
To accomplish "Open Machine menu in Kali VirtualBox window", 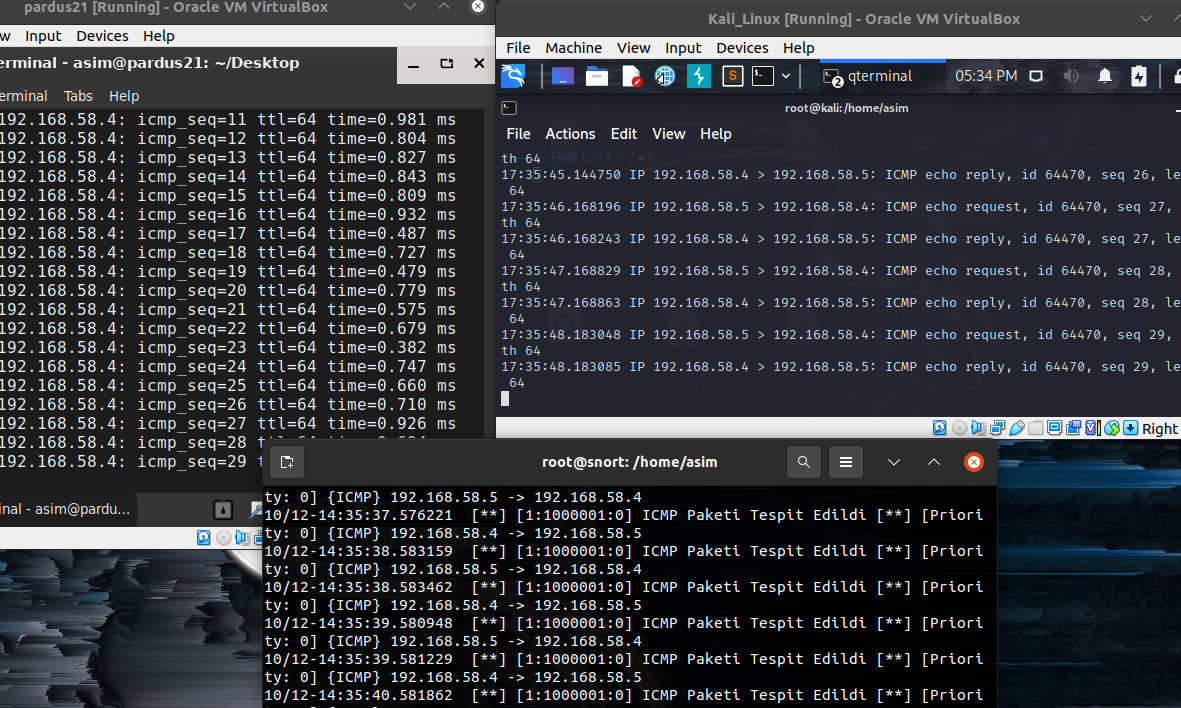I will click(x=573, y=48).
